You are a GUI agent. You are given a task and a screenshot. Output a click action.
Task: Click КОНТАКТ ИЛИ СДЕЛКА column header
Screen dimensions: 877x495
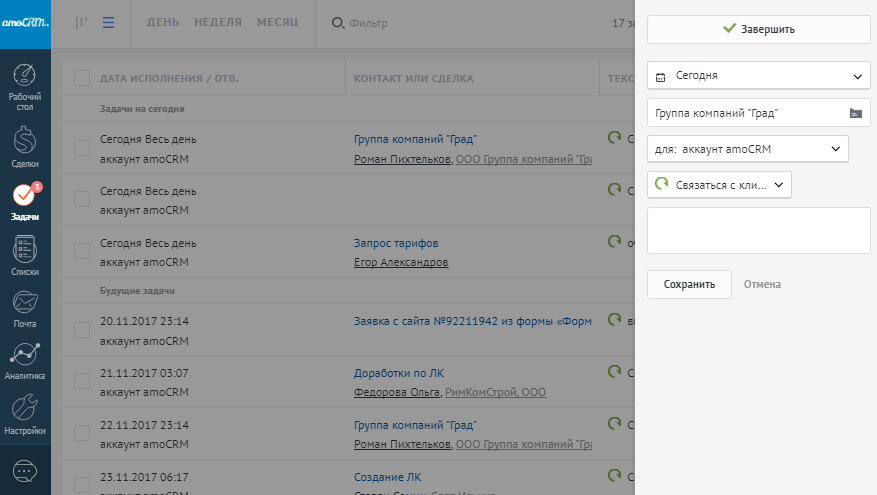click(x=413, y=78)
